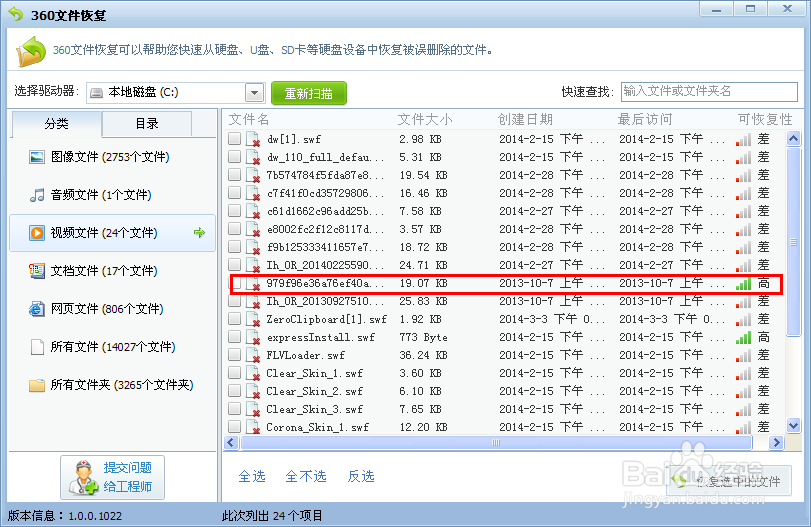Click size value 36.24 KB

pyautogui.click(x=423, y=355)
